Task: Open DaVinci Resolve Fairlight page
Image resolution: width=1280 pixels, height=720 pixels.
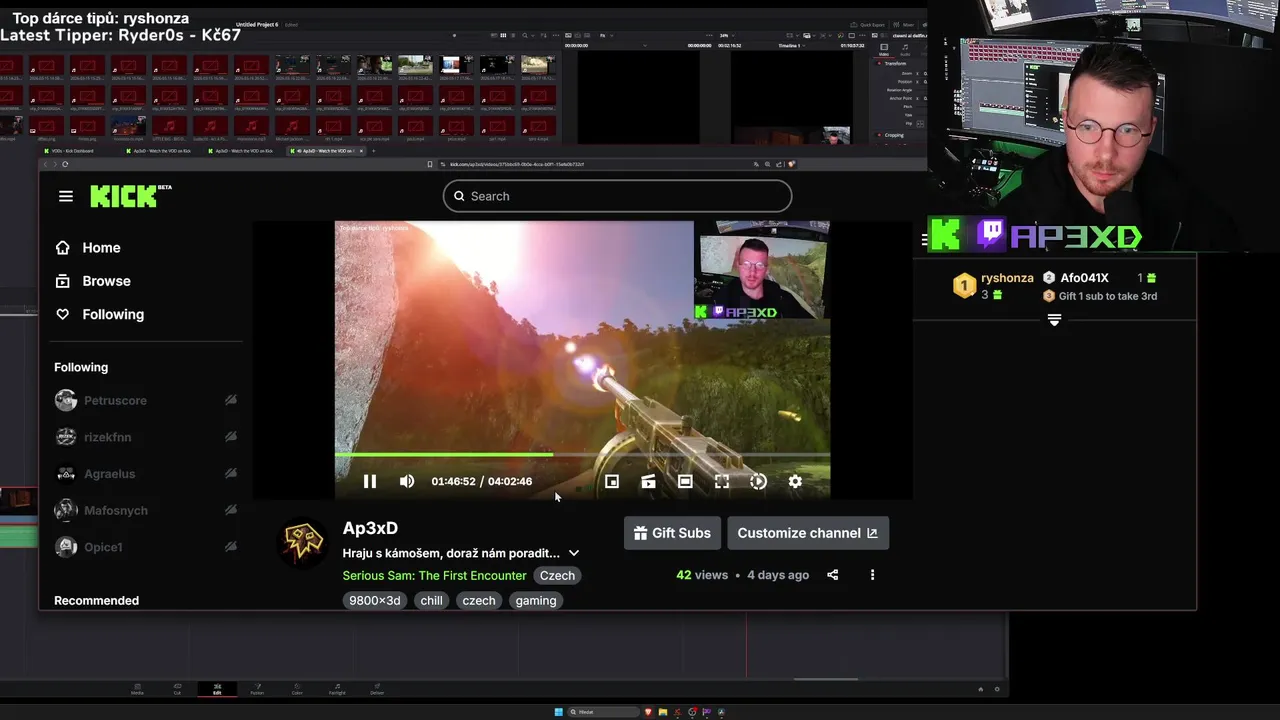Action: click(x=337, y=689)
